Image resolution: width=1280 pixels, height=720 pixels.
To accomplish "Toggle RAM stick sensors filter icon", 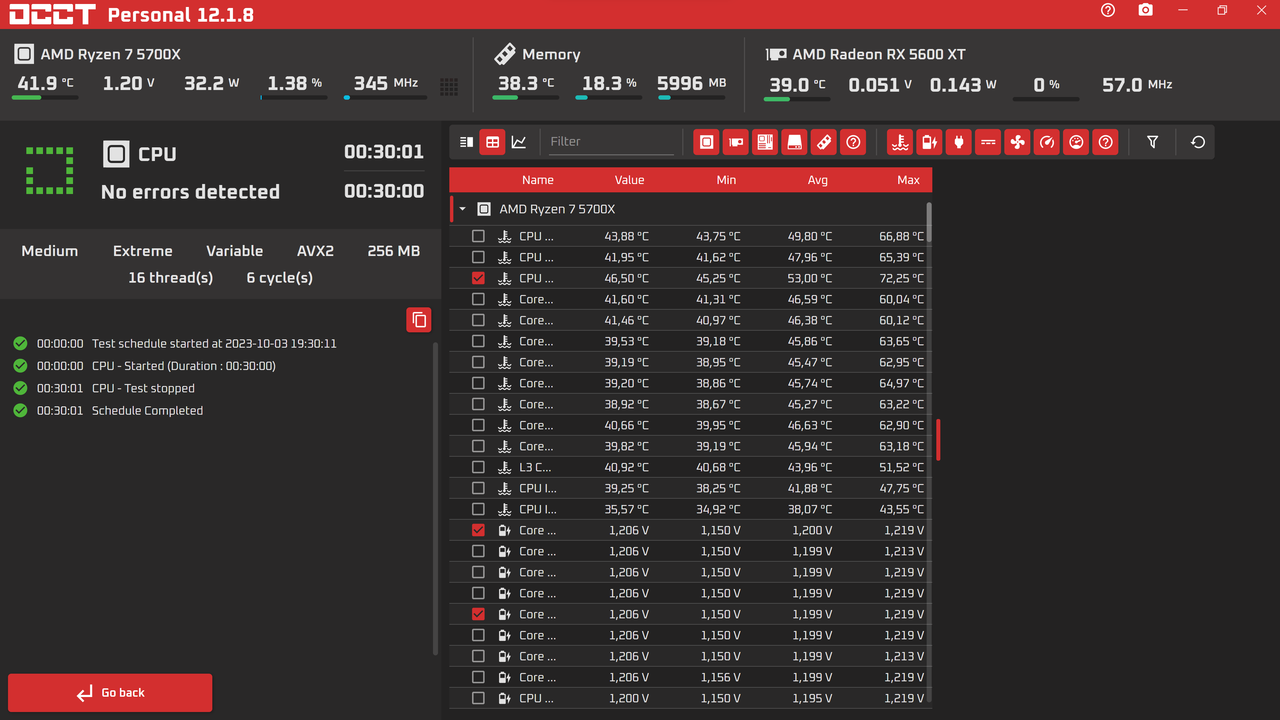I will pos(823,142).
